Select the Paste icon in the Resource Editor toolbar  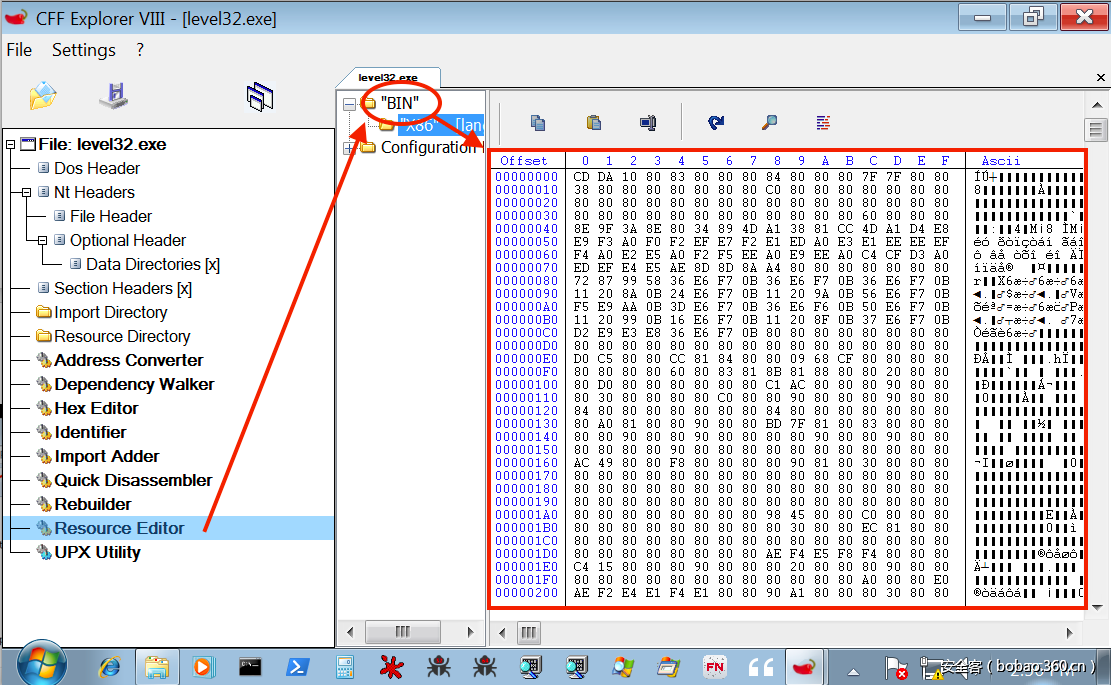tap(593, 122)
